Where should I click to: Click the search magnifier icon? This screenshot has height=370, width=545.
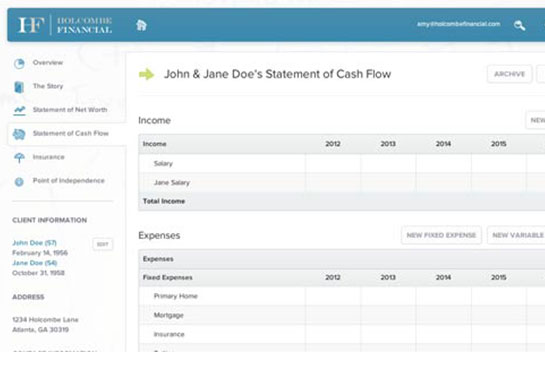(519, 25)
